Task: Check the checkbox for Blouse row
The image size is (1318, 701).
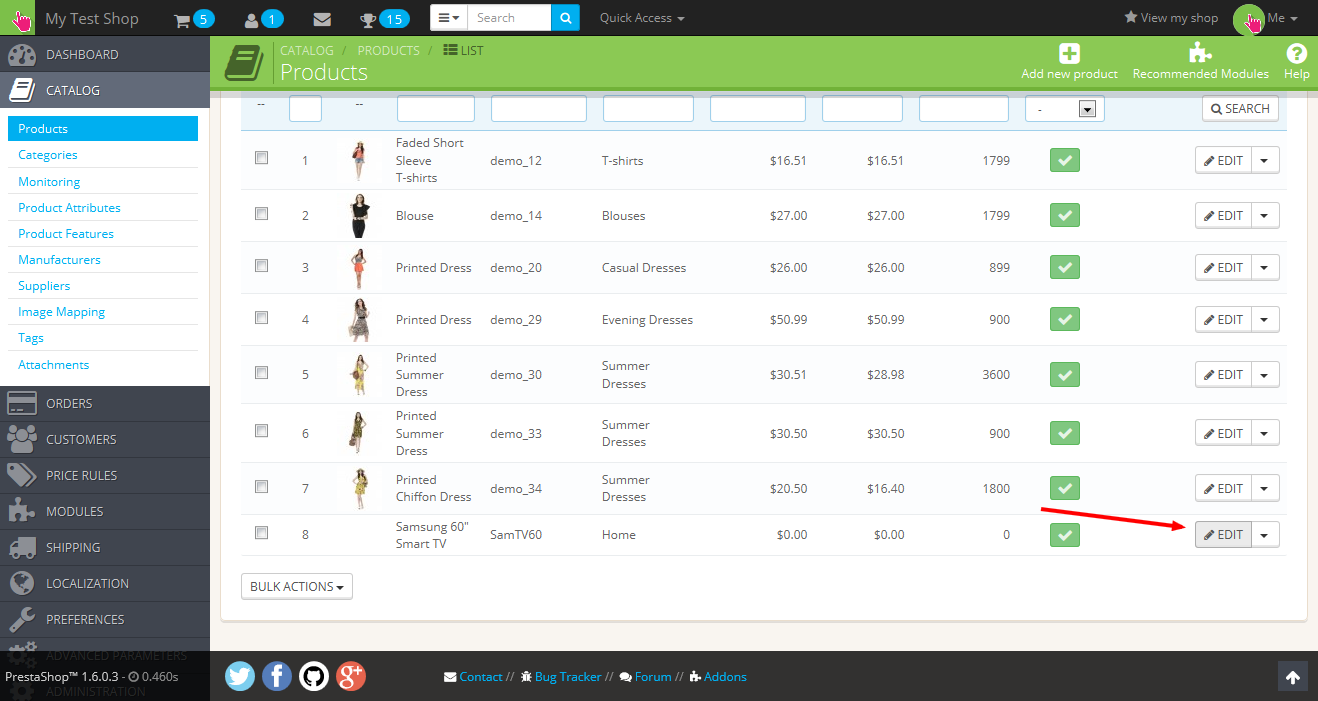Action: point(262,214)
